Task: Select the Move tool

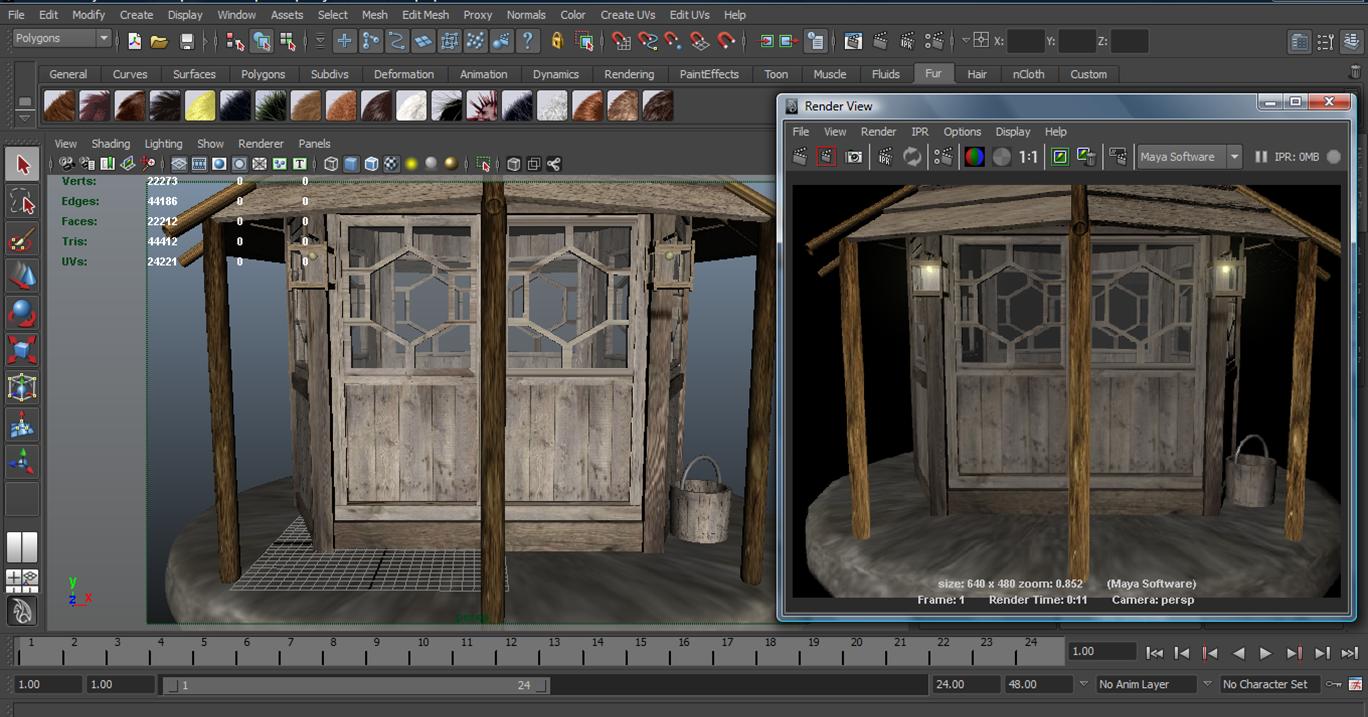Action: (22, 275)
